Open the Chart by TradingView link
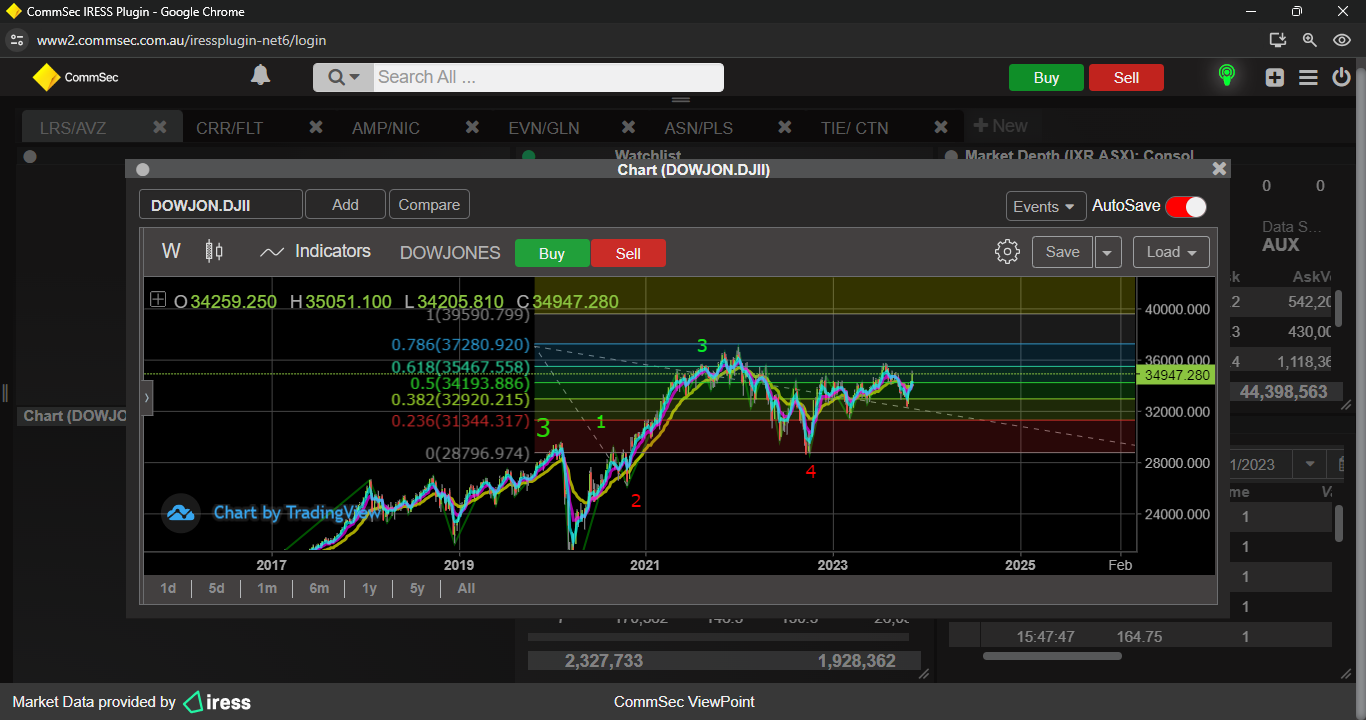This screenshot has width=1366, height=720. (x=298, y=513)
